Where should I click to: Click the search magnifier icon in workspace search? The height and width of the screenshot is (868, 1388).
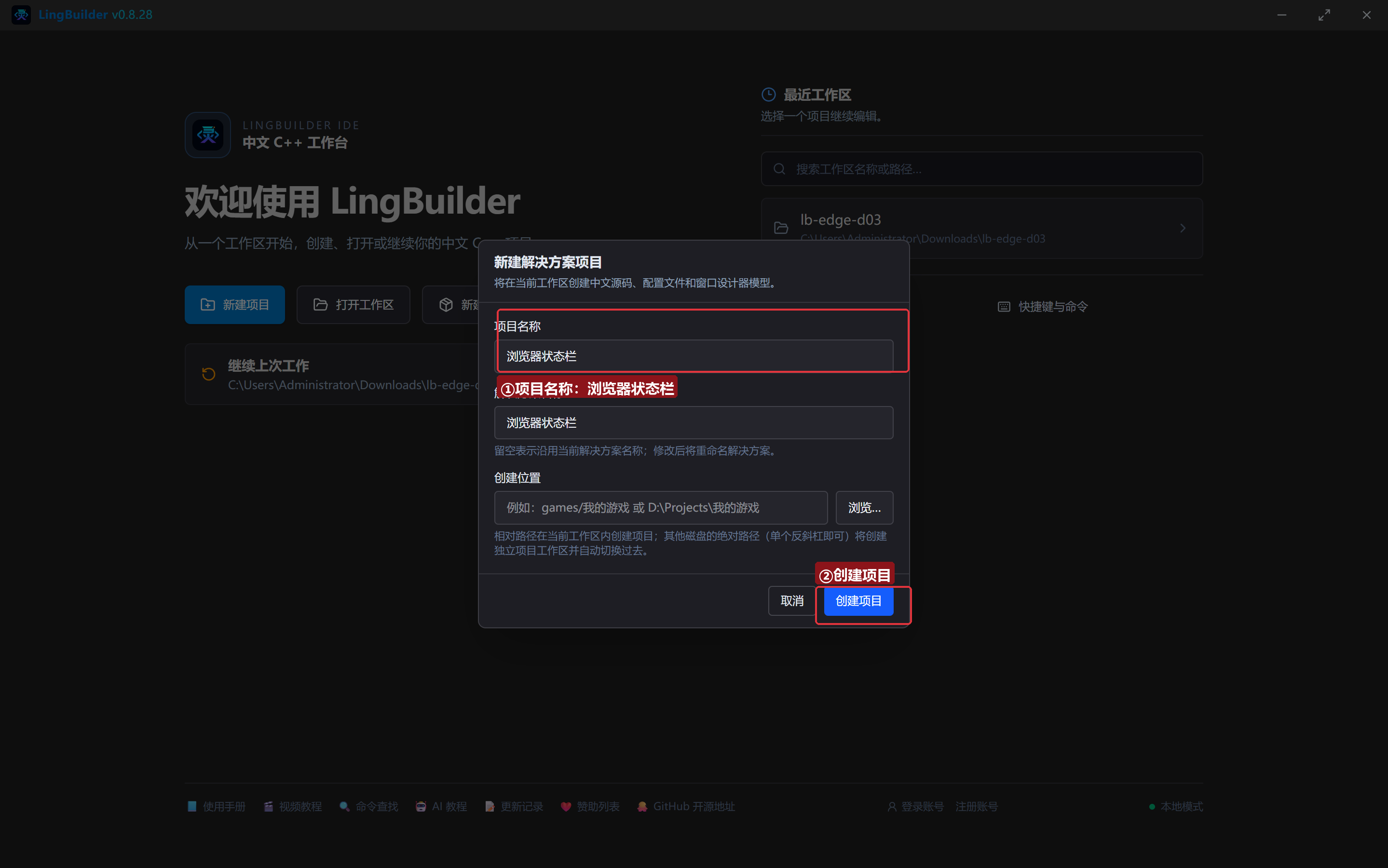[x=779, y=169]
